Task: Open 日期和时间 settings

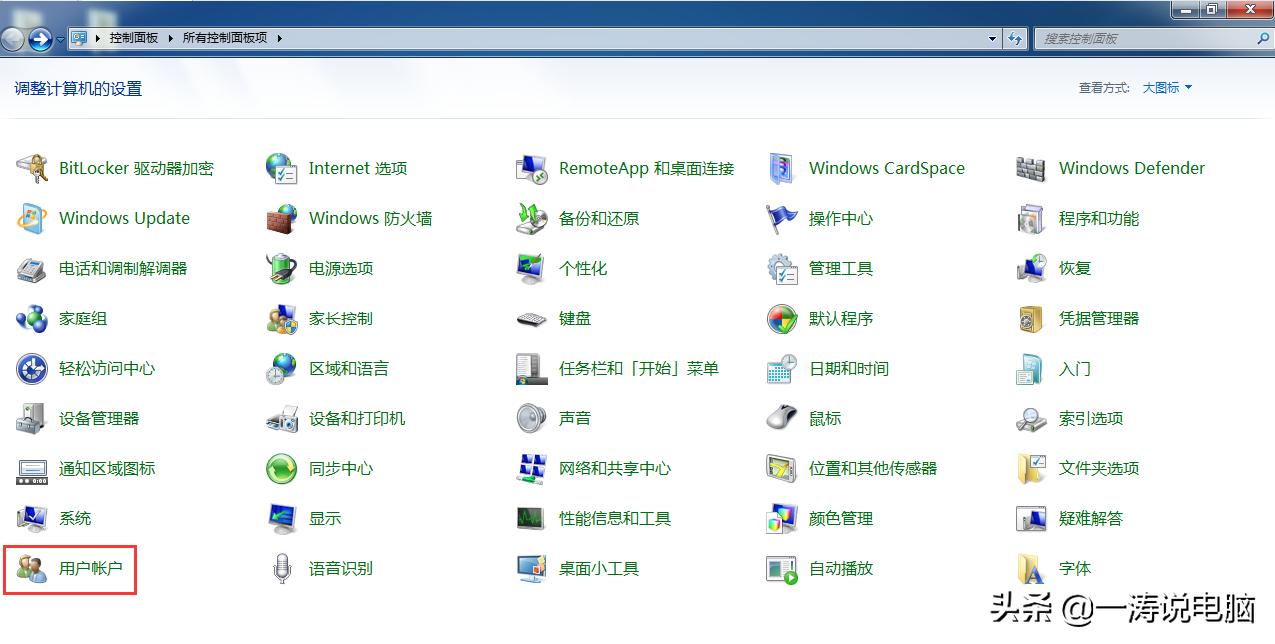Action: tap(846, 368)
